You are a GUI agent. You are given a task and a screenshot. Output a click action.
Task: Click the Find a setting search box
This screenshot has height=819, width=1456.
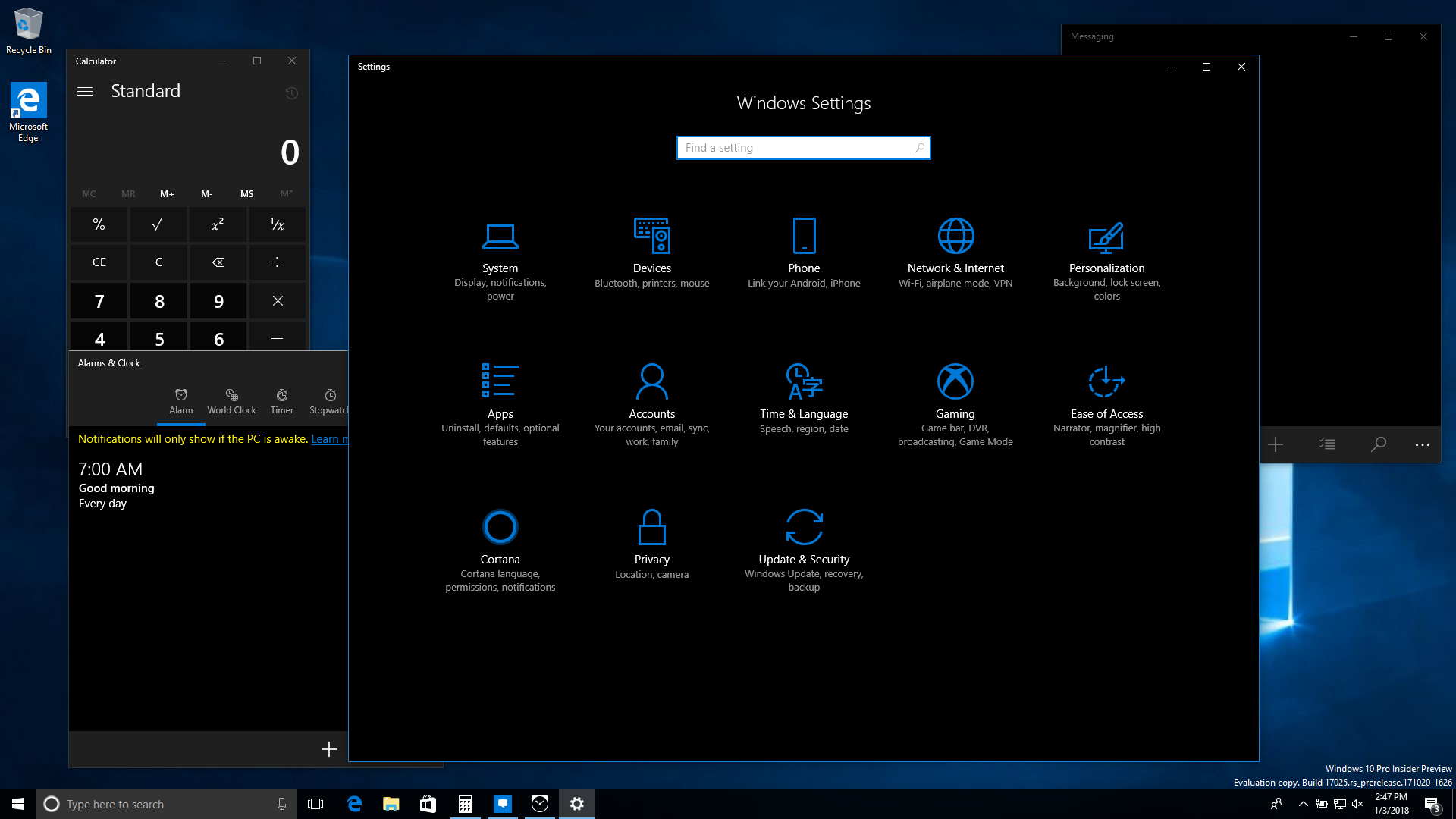click(796, 148)
